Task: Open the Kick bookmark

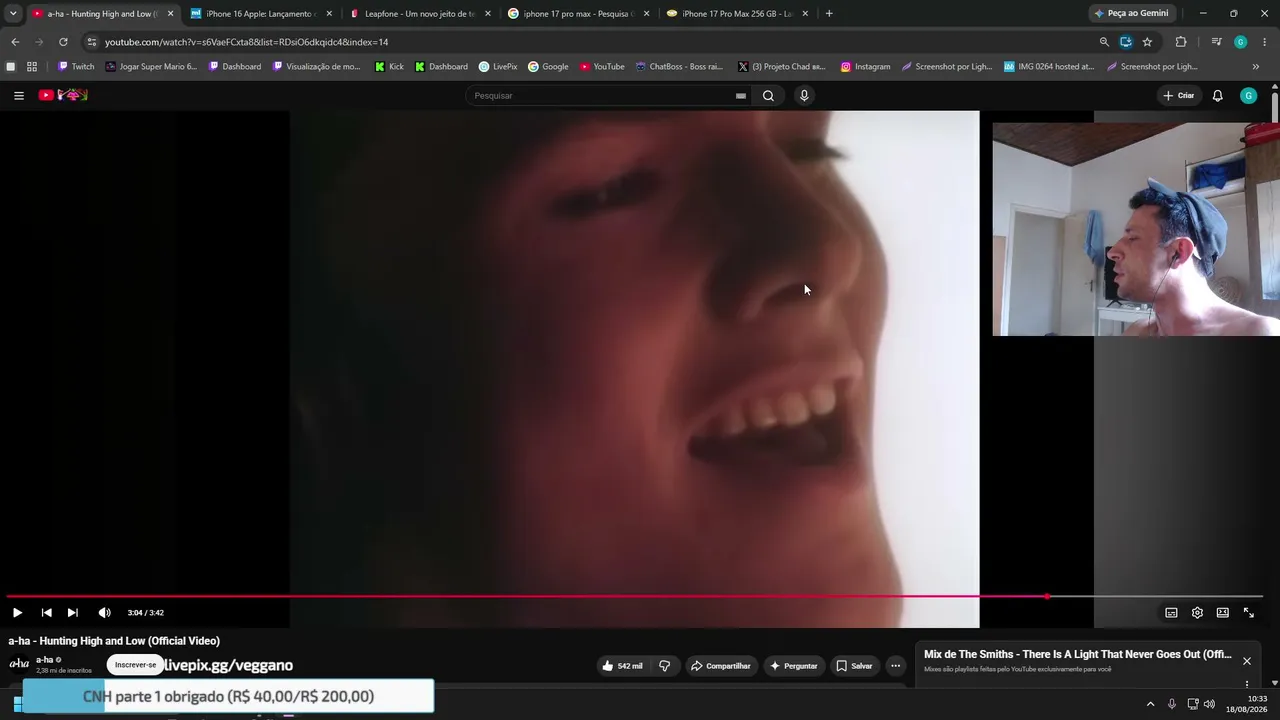Action: pos(389,67)
